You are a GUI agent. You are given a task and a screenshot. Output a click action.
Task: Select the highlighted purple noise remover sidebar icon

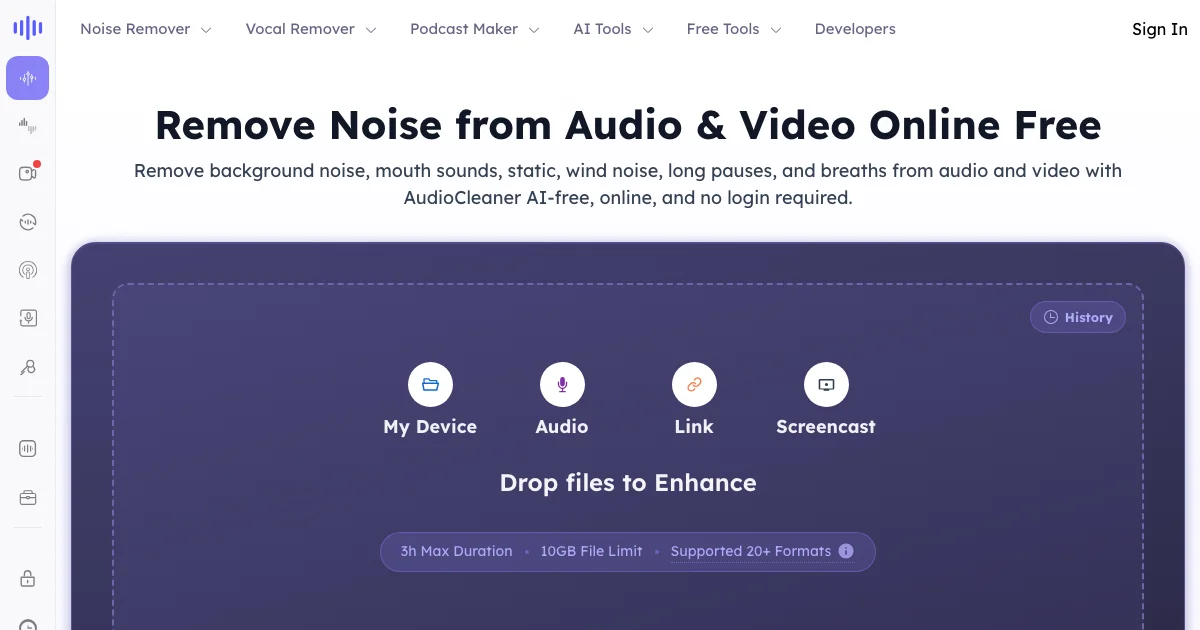pos(28,78)
